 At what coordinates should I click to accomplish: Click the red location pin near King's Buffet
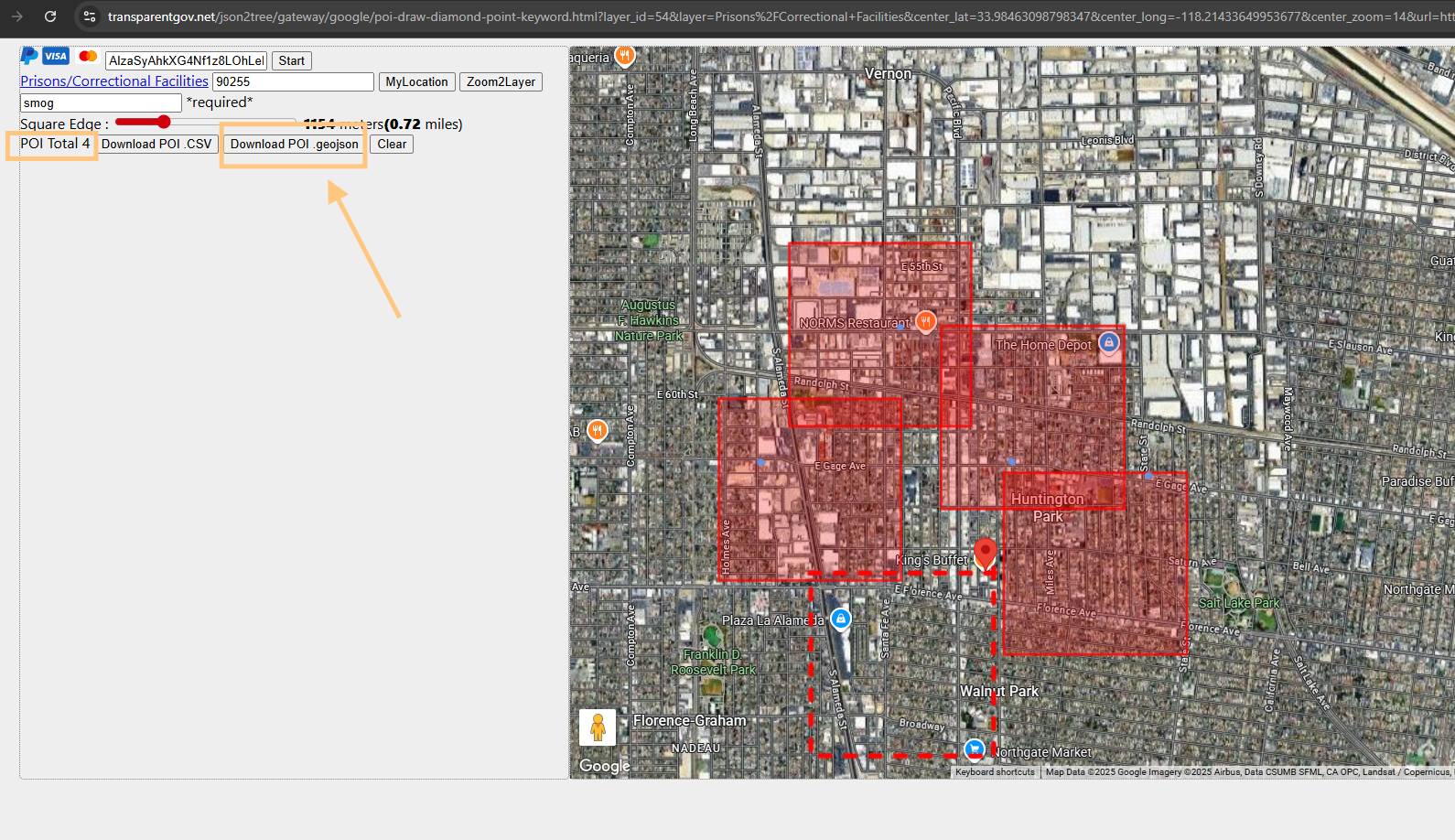pyautogui.click(x=985, y=553)
